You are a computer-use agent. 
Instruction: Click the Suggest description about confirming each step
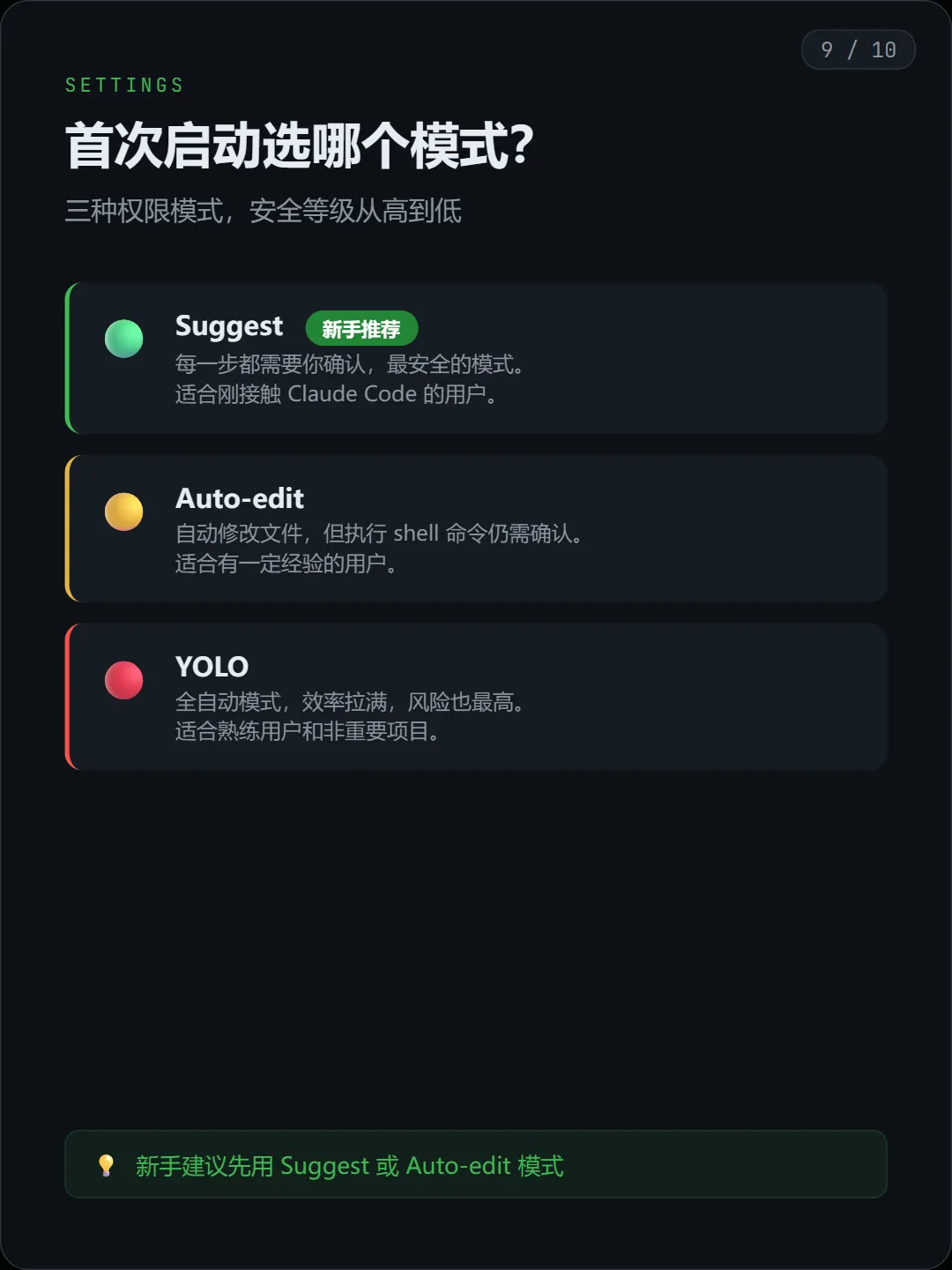coord(351,364)
